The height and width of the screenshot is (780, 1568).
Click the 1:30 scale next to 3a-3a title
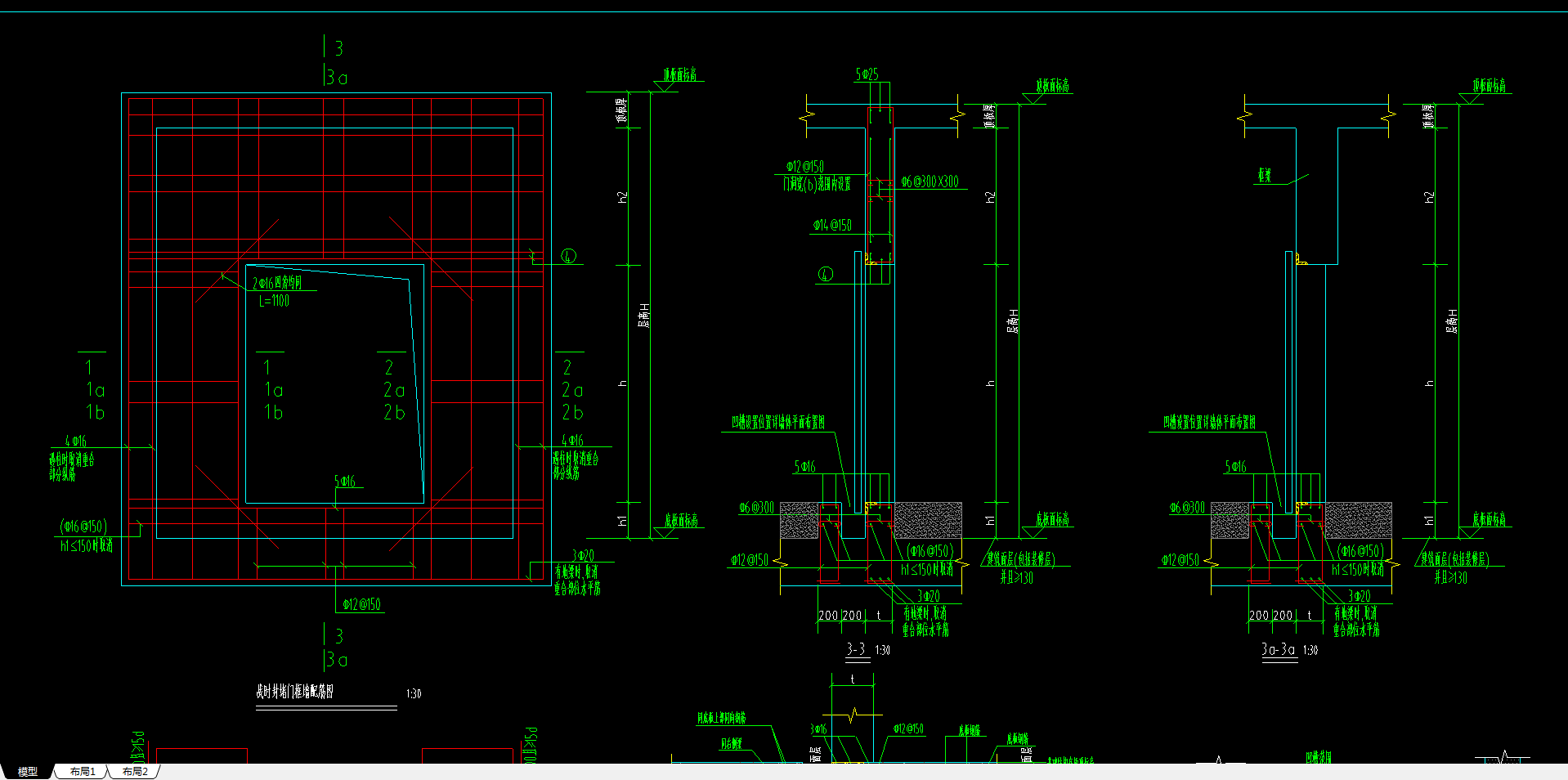click(x=1310, y=651)
